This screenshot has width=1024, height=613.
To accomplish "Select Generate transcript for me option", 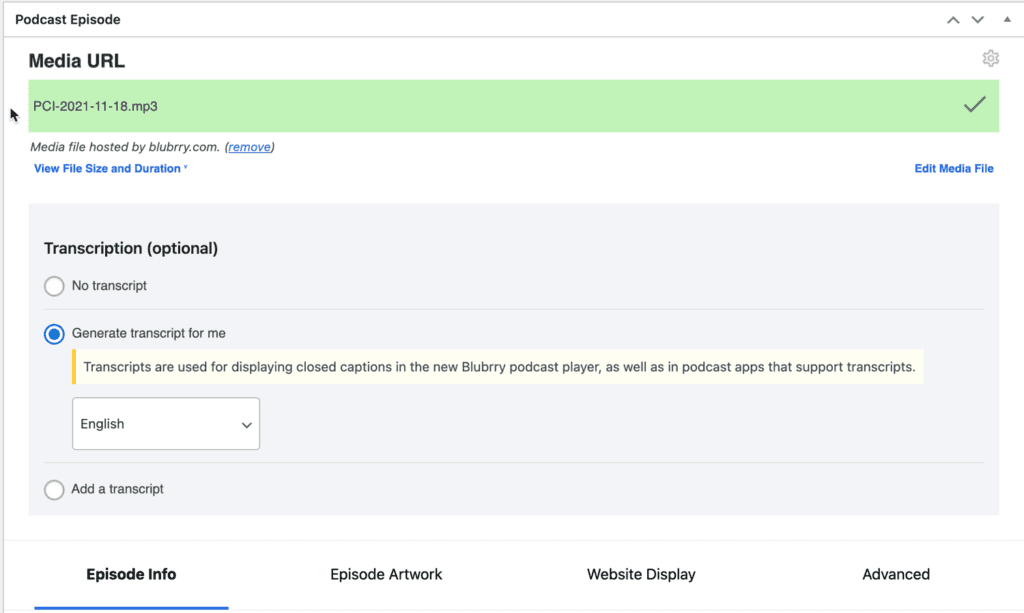I will [54, 334].
